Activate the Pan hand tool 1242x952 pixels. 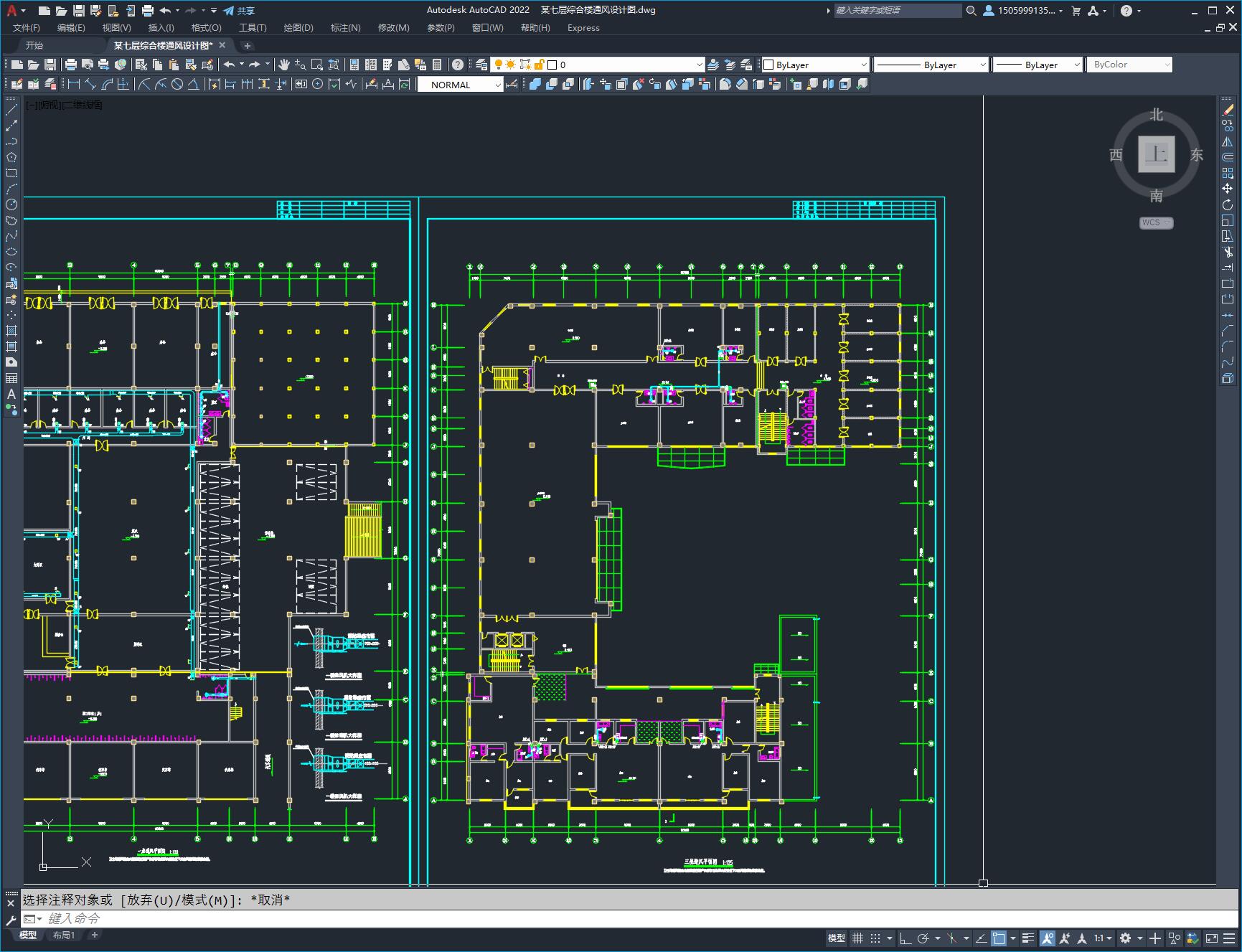(x=284, y=65)
